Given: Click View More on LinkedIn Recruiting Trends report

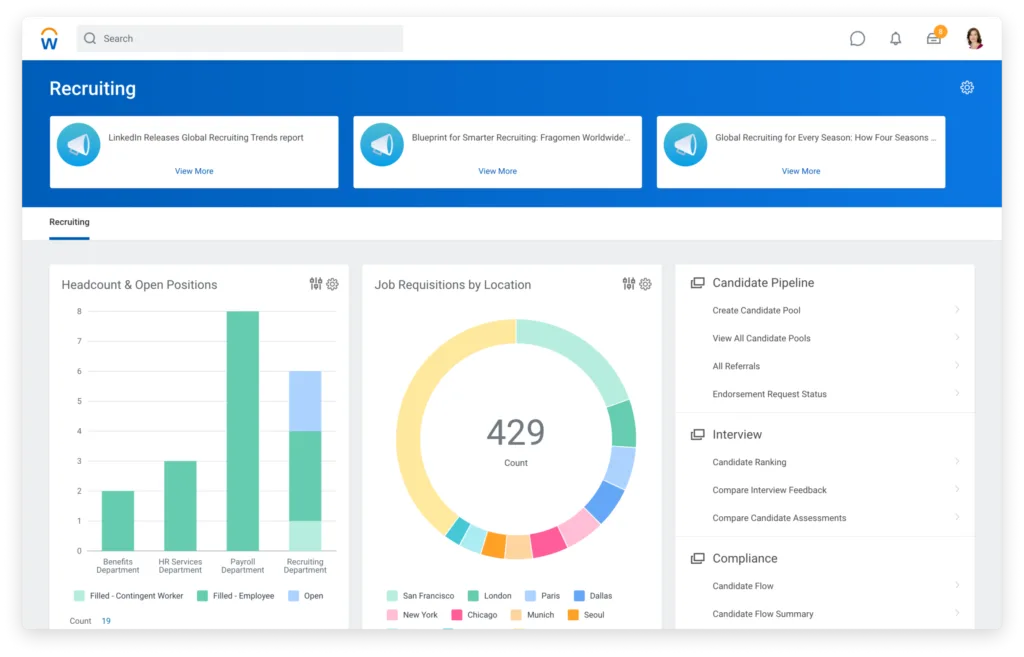Looking at the screenshot, I should tap(193, 171).
